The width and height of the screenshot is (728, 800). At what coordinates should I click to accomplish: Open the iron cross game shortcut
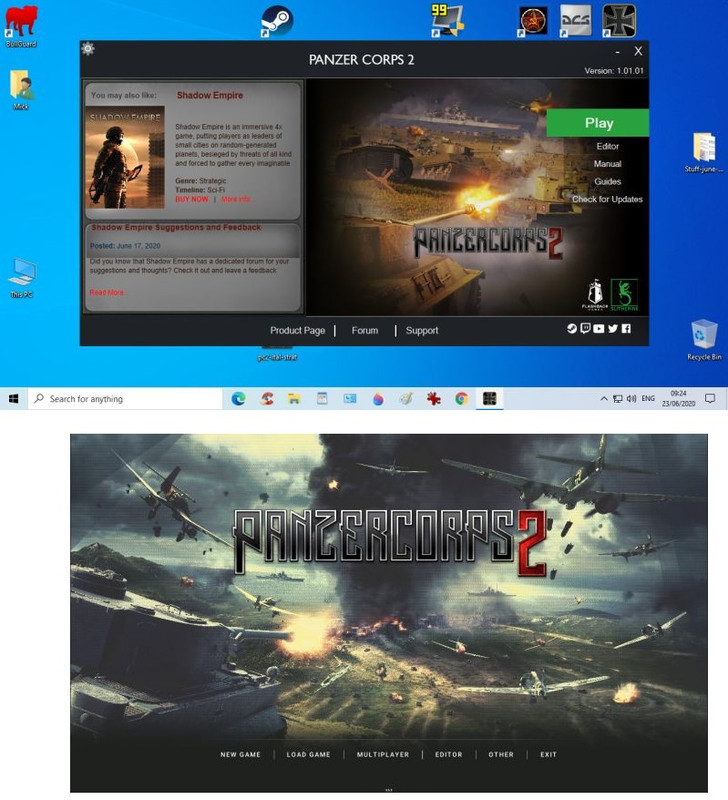point(619,21)
